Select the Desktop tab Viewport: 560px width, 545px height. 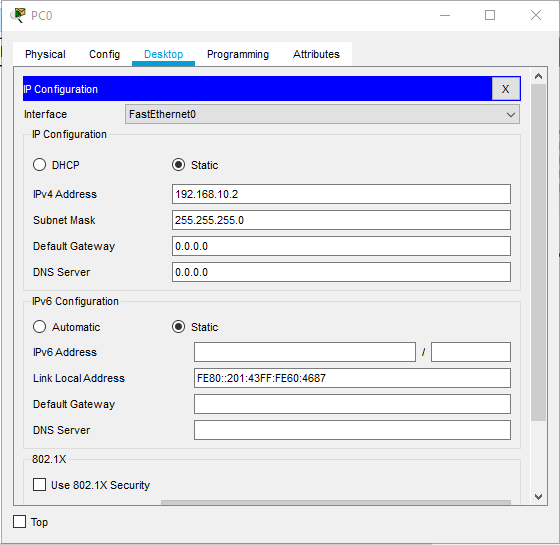tap(164, 54)
